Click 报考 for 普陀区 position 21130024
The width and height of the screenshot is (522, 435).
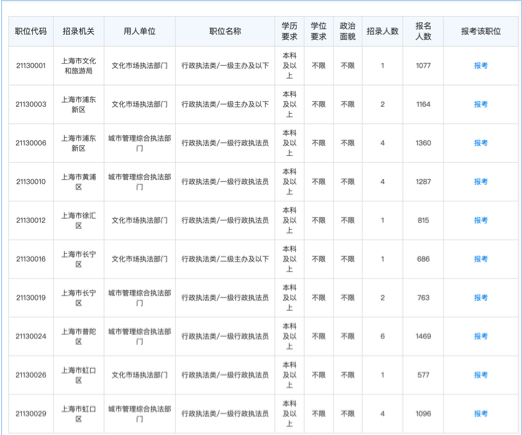481,336
